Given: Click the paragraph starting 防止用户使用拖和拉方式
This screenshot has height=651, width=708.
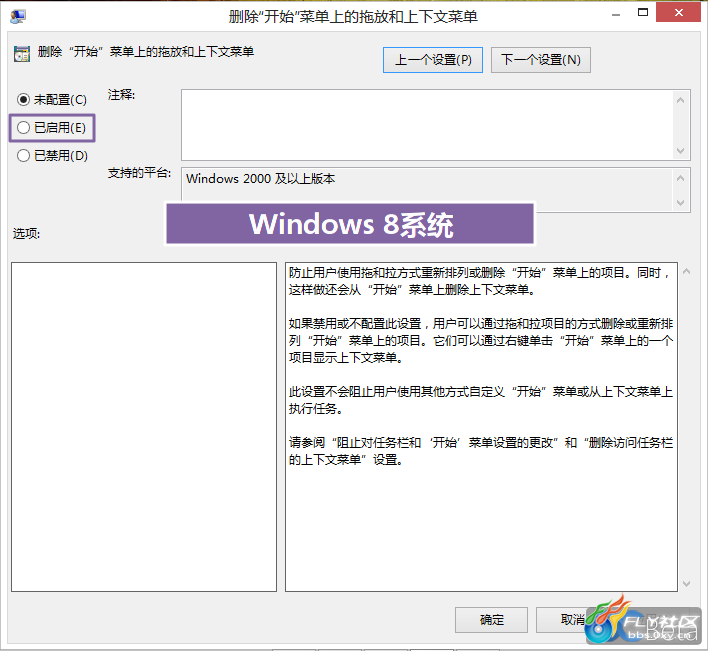Looking at the screenshot, I should pos(480,281).
